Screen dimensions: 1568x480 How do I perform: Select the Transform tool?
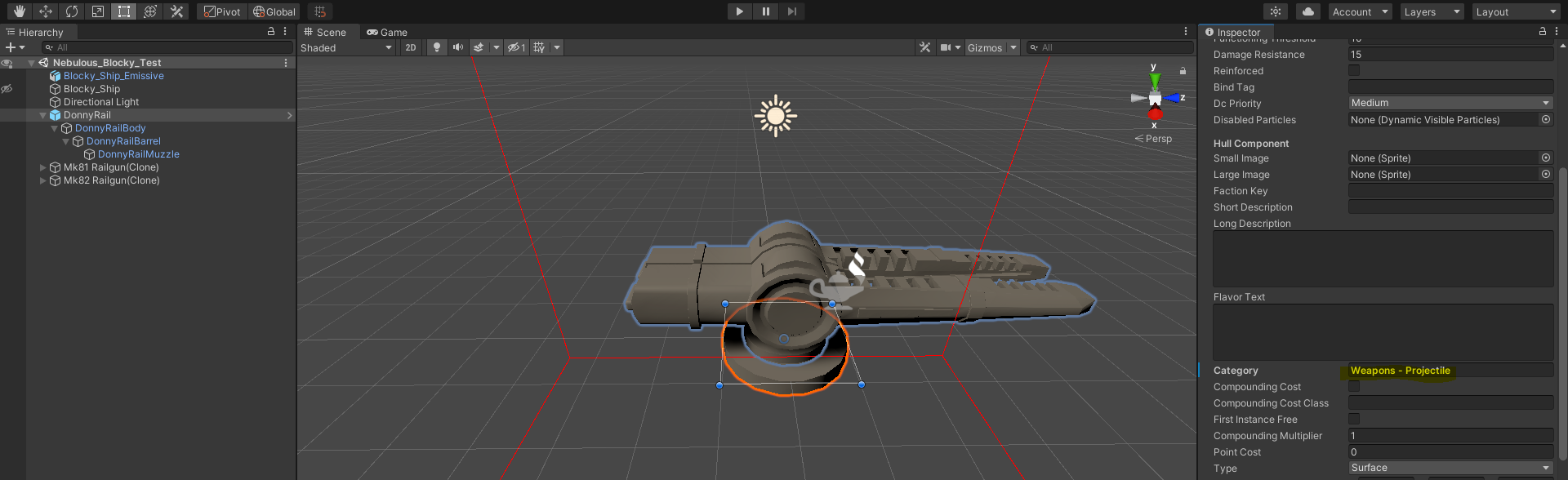point(149,11)
